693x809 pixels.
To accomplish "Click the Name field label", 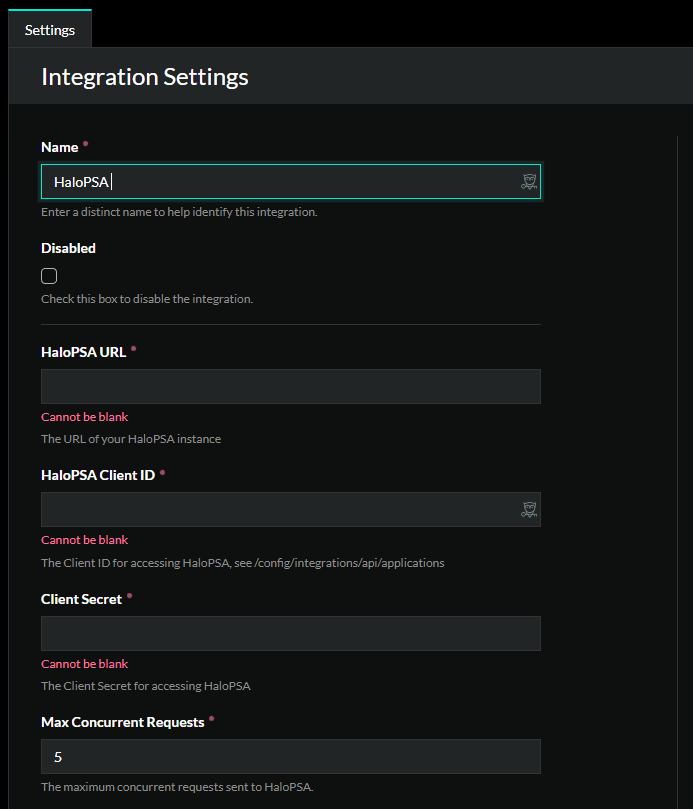I will pyautogui.click(x=59, y=147).
